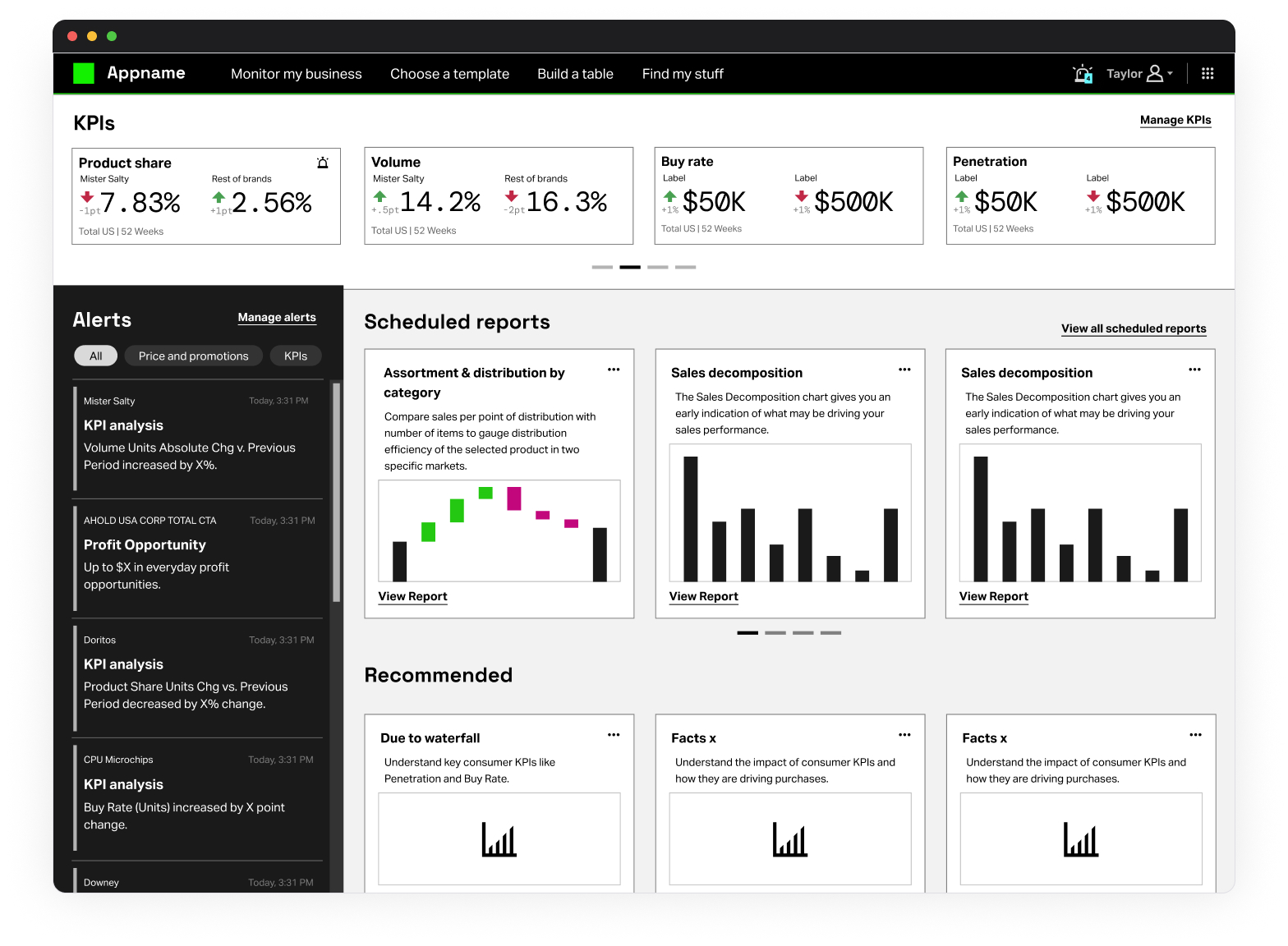Go to third KPI carousel page indicator

[x=657, y=267]
